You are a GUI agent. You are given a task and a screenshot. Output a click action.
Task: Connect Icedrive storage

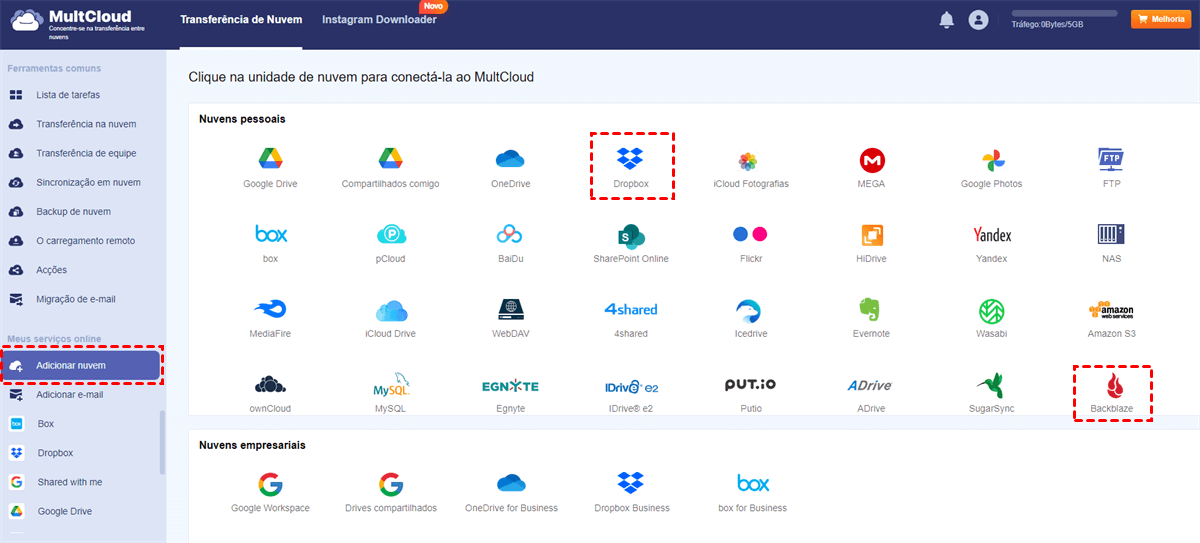(x=748, y=318)
